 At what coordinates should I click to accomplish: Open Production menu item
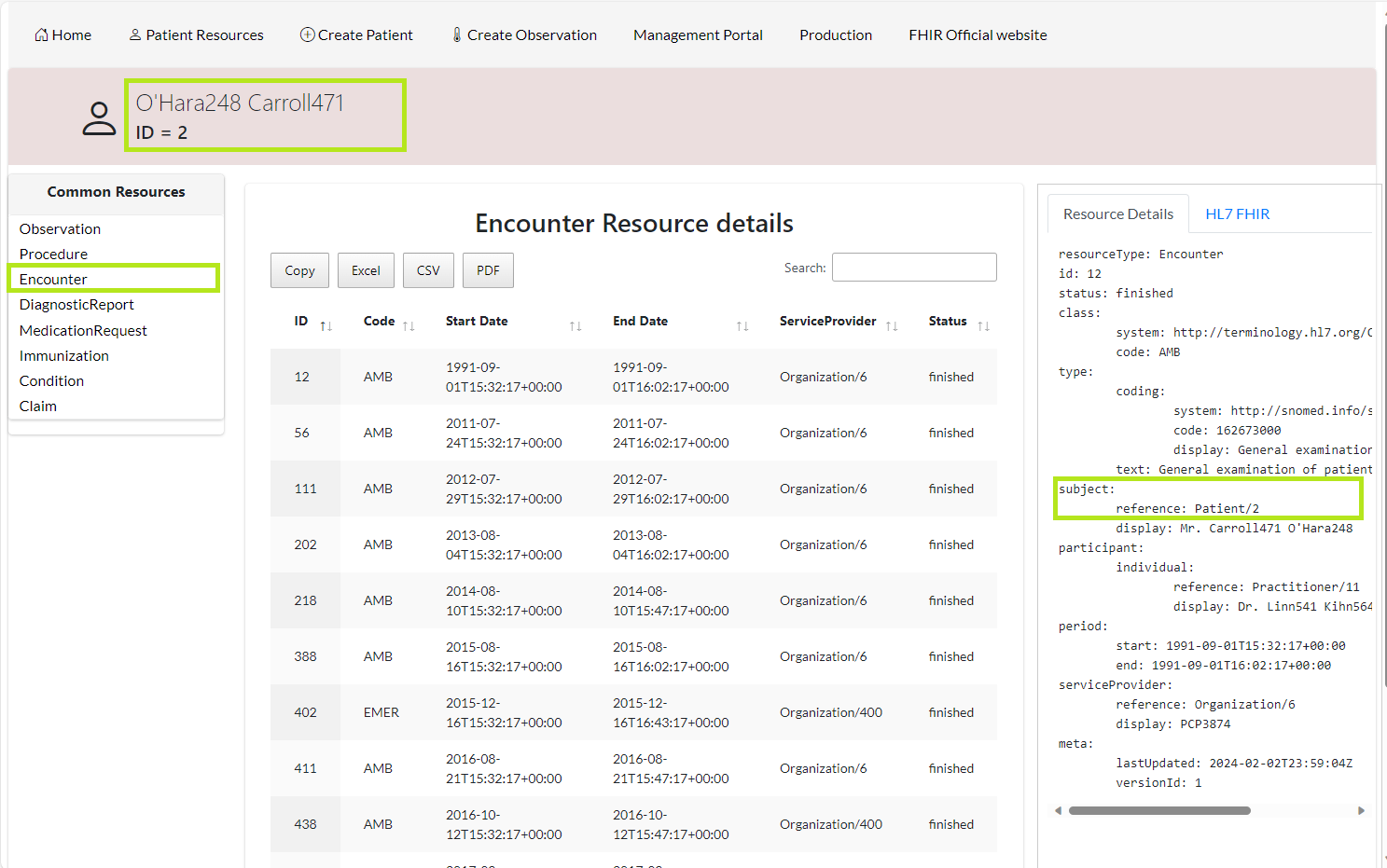tap(836, 34)
